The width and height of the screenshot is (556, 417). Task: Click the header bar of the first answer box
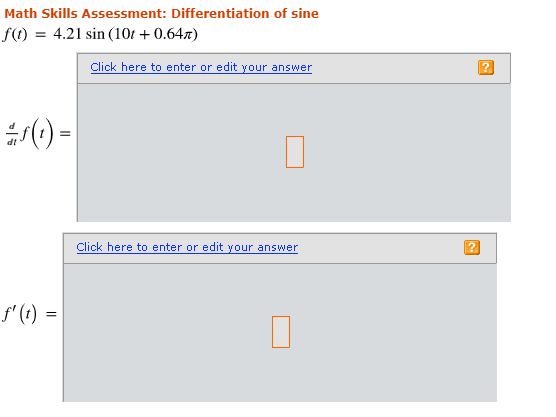click(294, 68)
